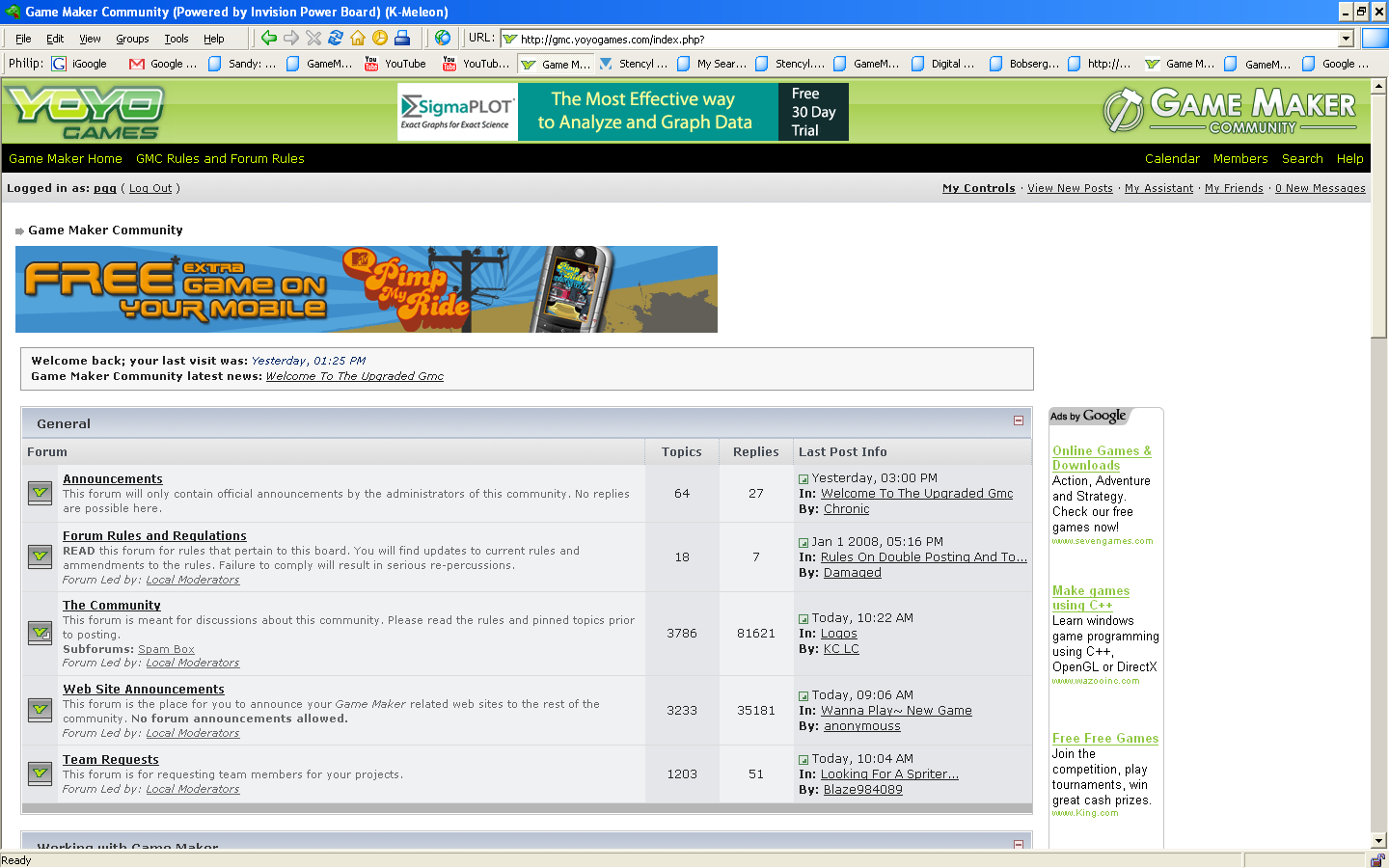This screenshot has width=1389, height=868.
Task: Open last post icon beside Jan 1 2008
Action: pos(803,543)
